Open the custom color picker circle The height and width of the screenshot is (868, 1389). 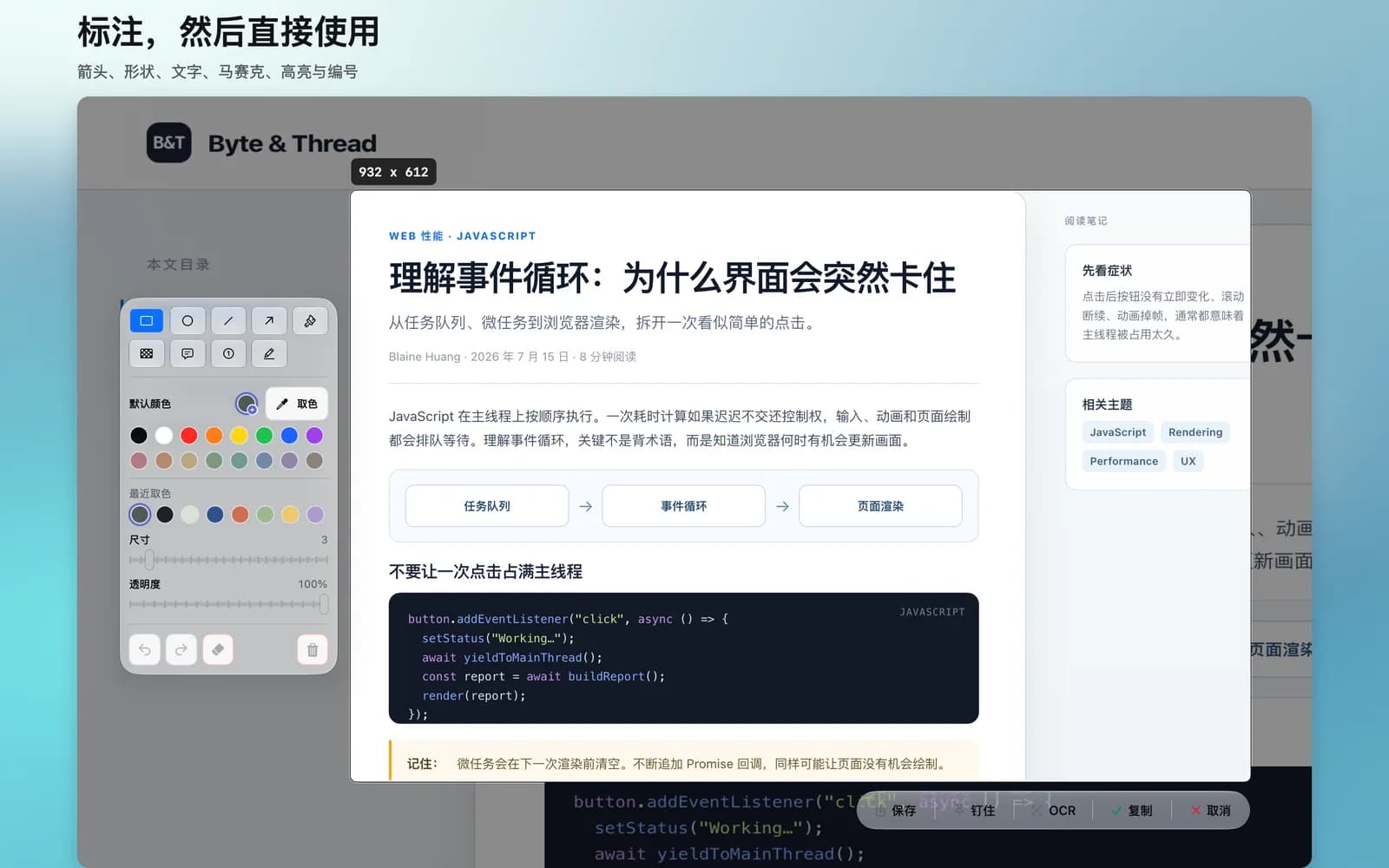click(x=247, y=404)
